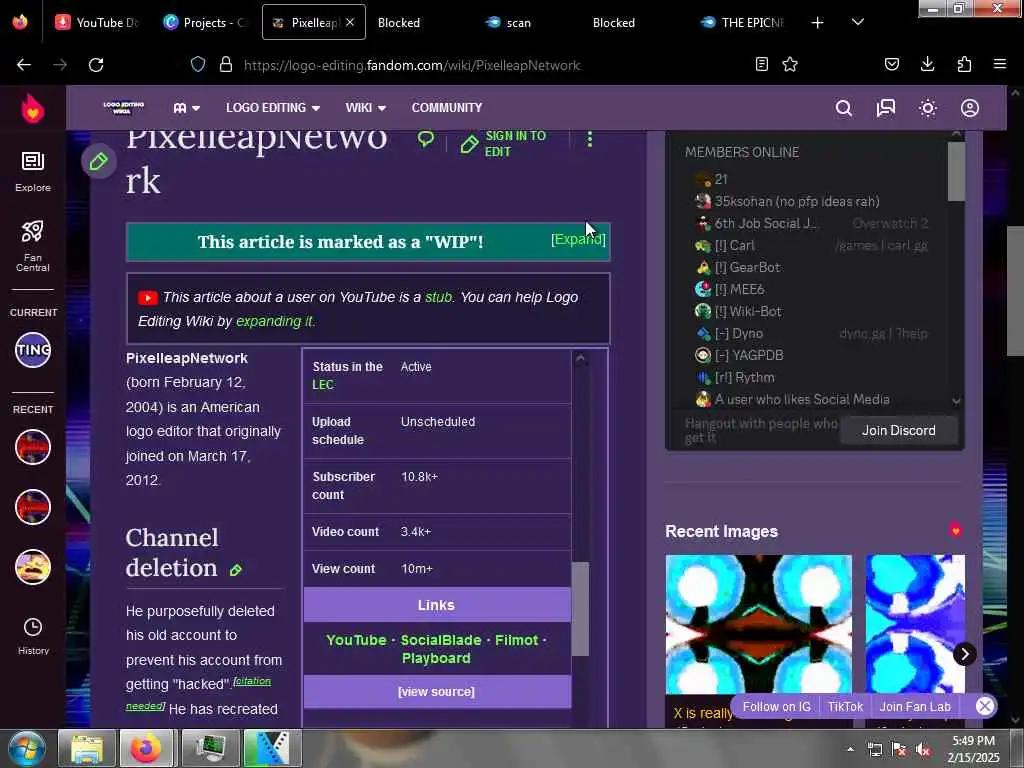Click Join Fan Lab

coord(915,707)
